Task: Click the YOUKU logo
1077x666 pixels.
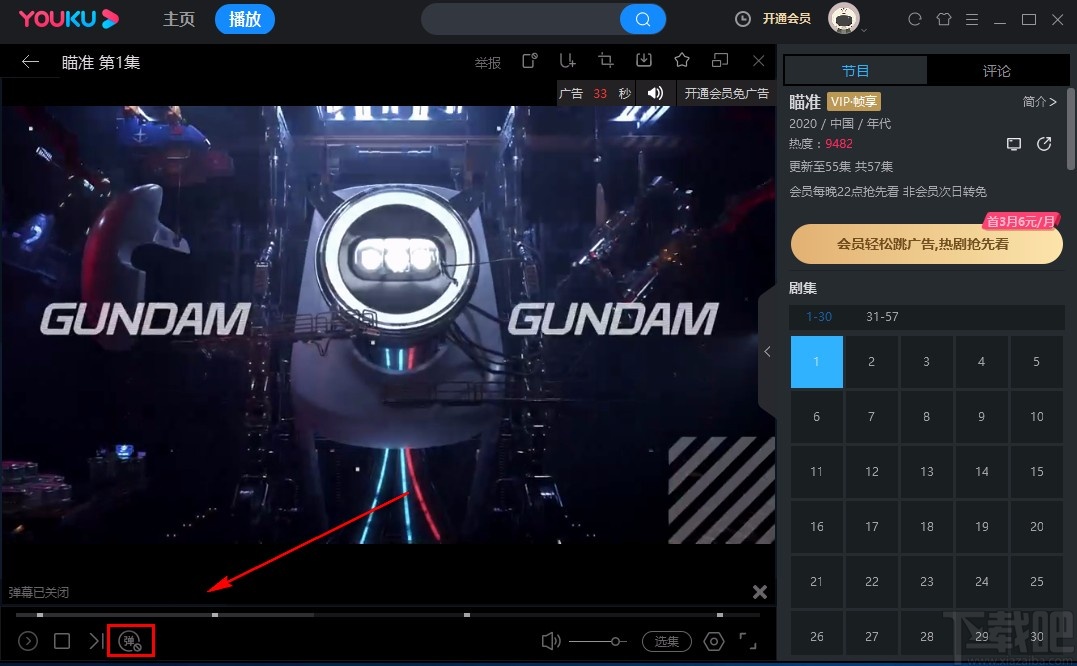Action: coord(69,19)
